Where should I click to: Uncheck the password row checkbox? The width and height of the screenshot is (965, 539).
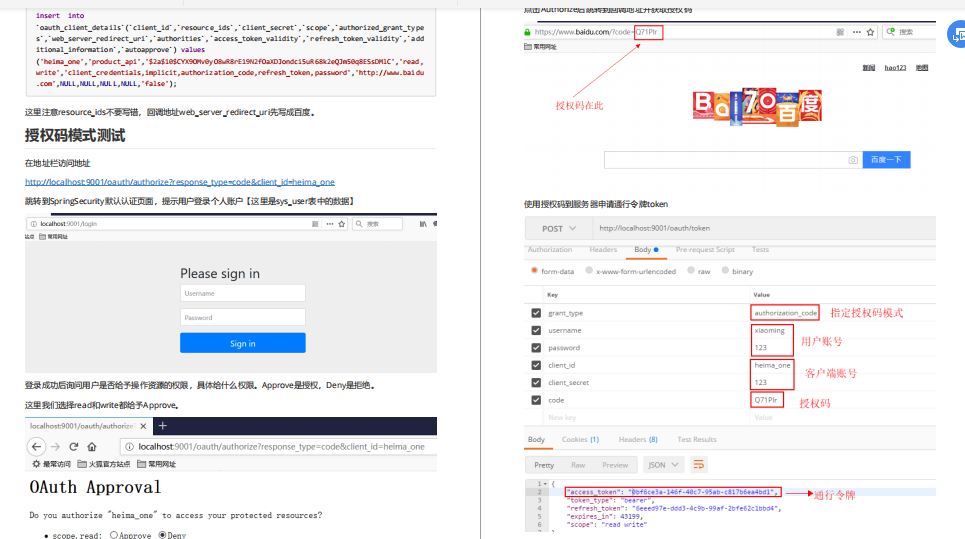[x=536, y=348]
